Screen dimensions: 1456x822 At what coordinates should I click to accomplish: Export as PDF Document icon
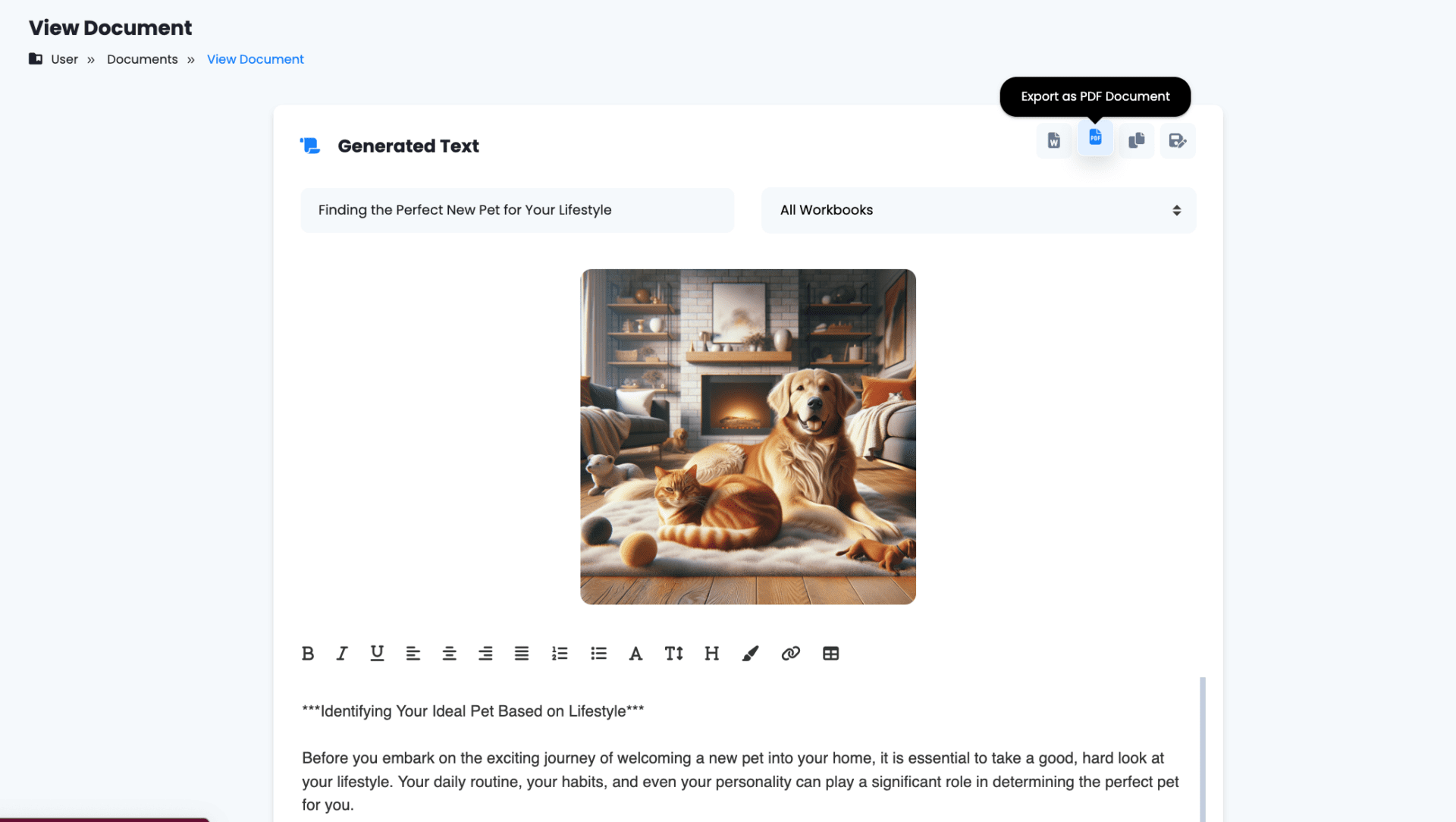tap(1095, 137)
